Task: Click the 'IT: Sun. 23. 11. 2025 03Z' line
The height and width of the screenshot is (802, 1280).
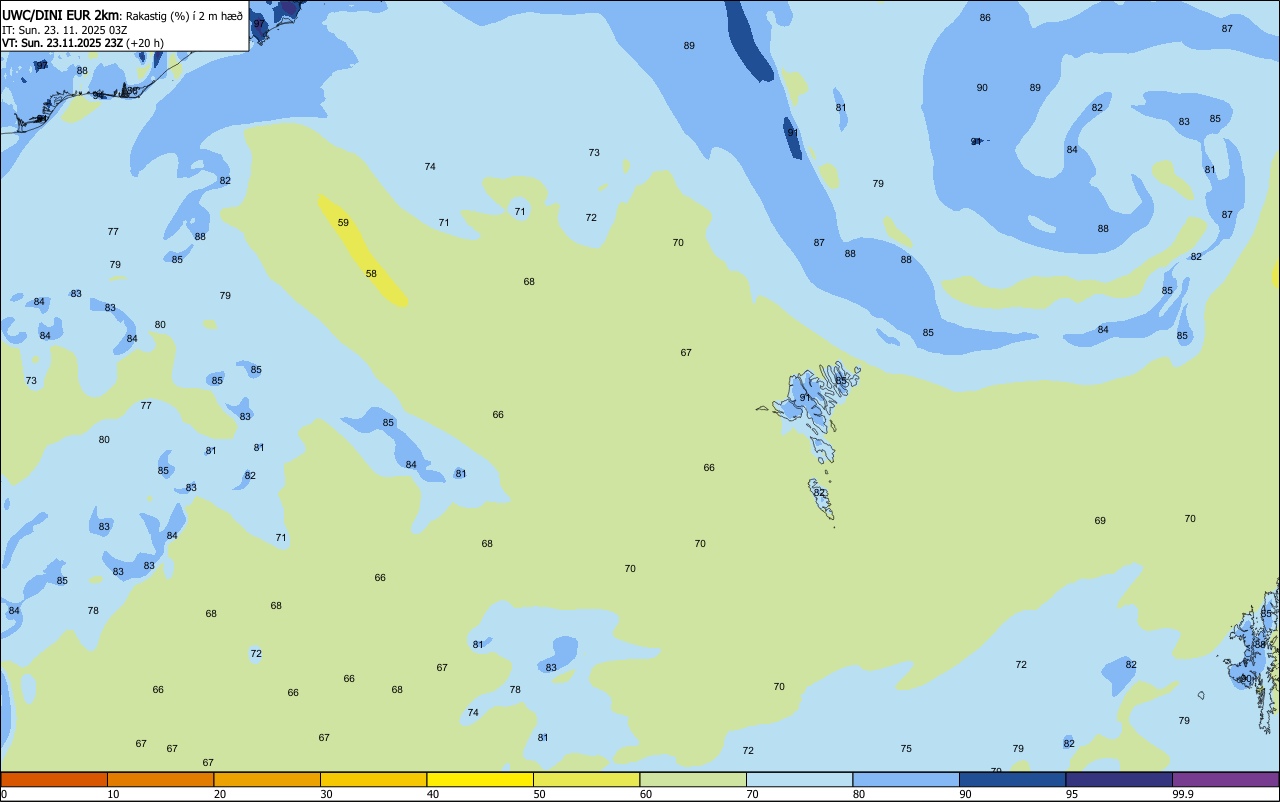Action: [x=64, y=30]
